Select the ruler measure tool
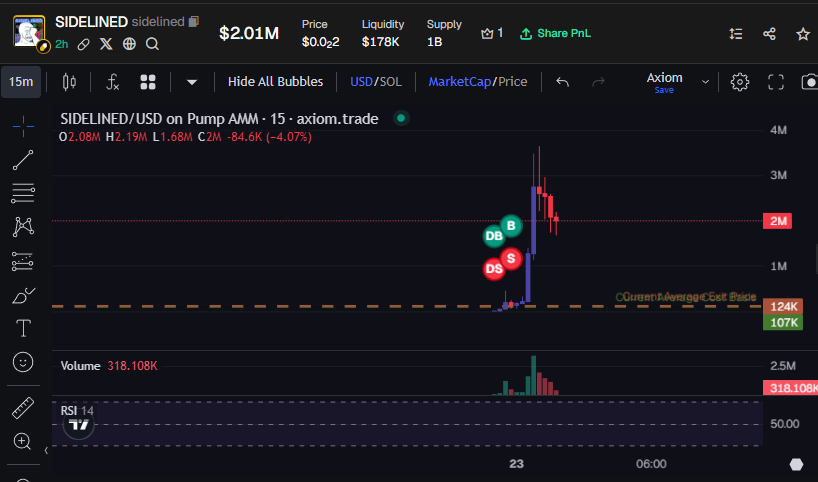 pos(23,408)
